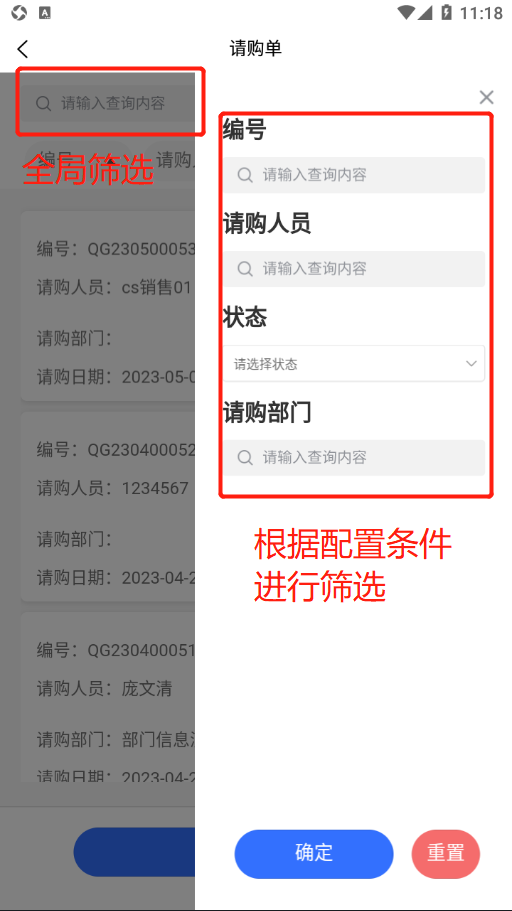Click the magnifier icon in 请购部门 field

pyautogui.click(x=245, y=458)
